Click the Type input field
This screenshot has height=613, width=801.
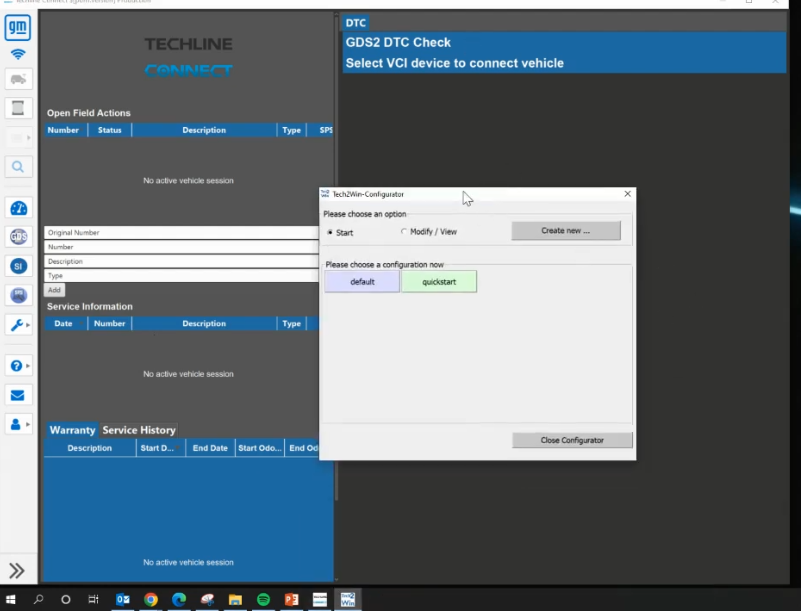coord(181,275)
